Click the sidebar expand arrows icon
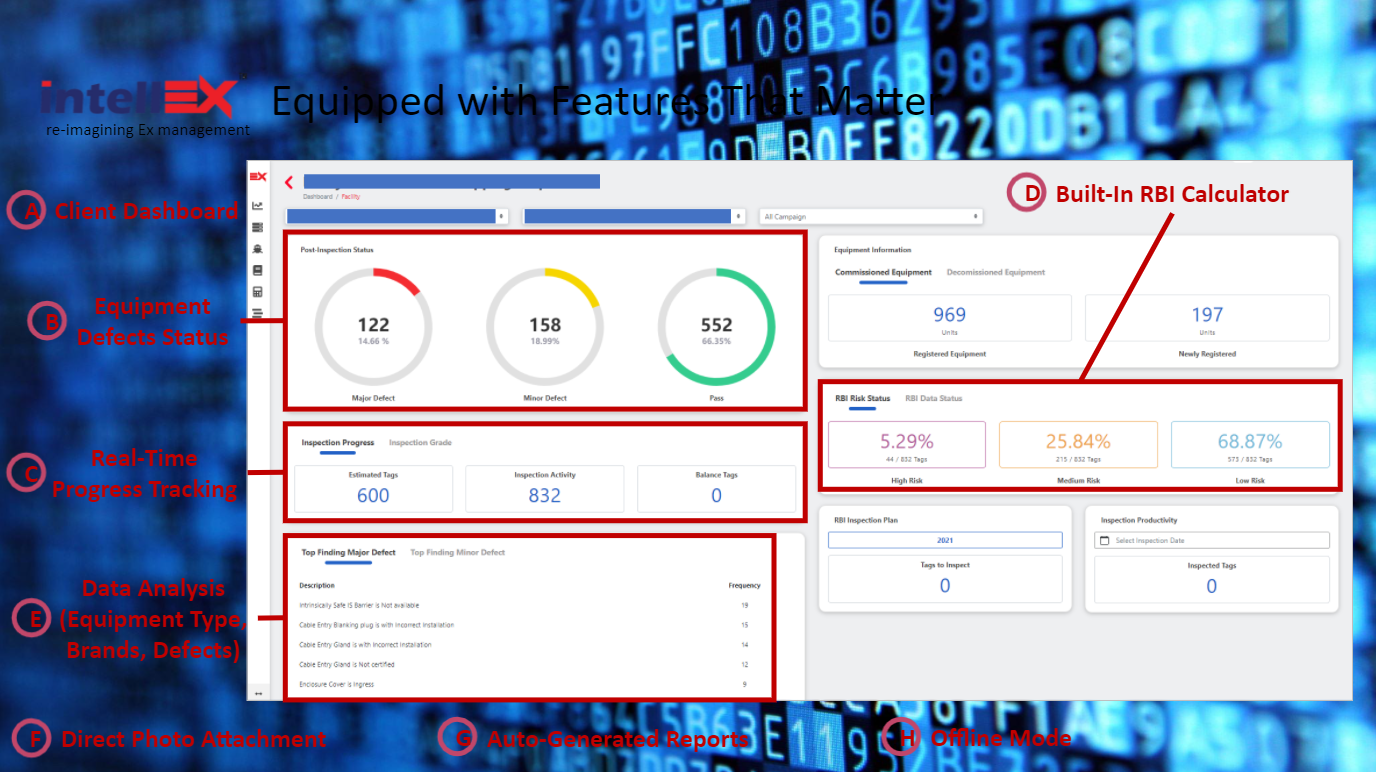1376x772 pixels. coord(258,693)
